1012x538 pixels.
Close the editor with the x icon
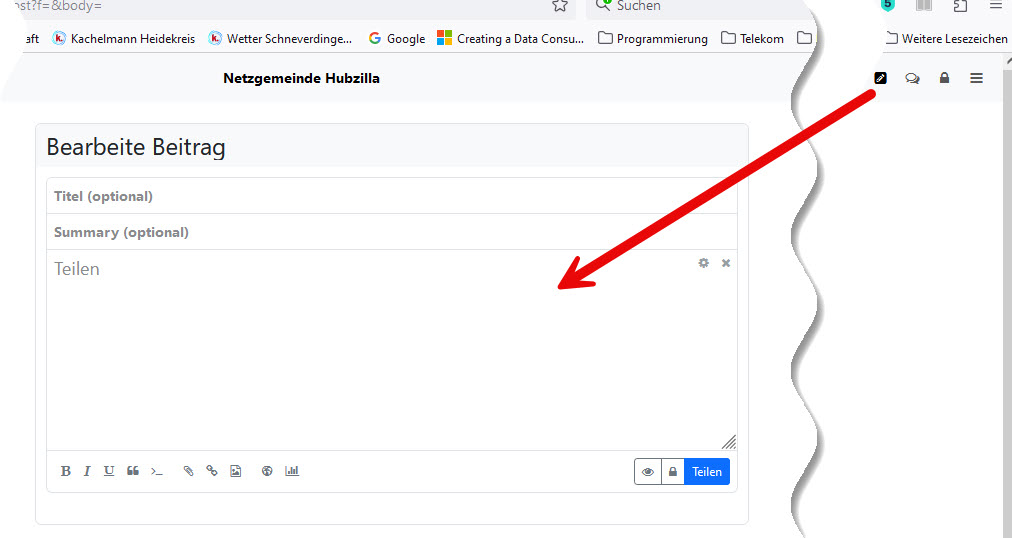[x=726, y=263]
